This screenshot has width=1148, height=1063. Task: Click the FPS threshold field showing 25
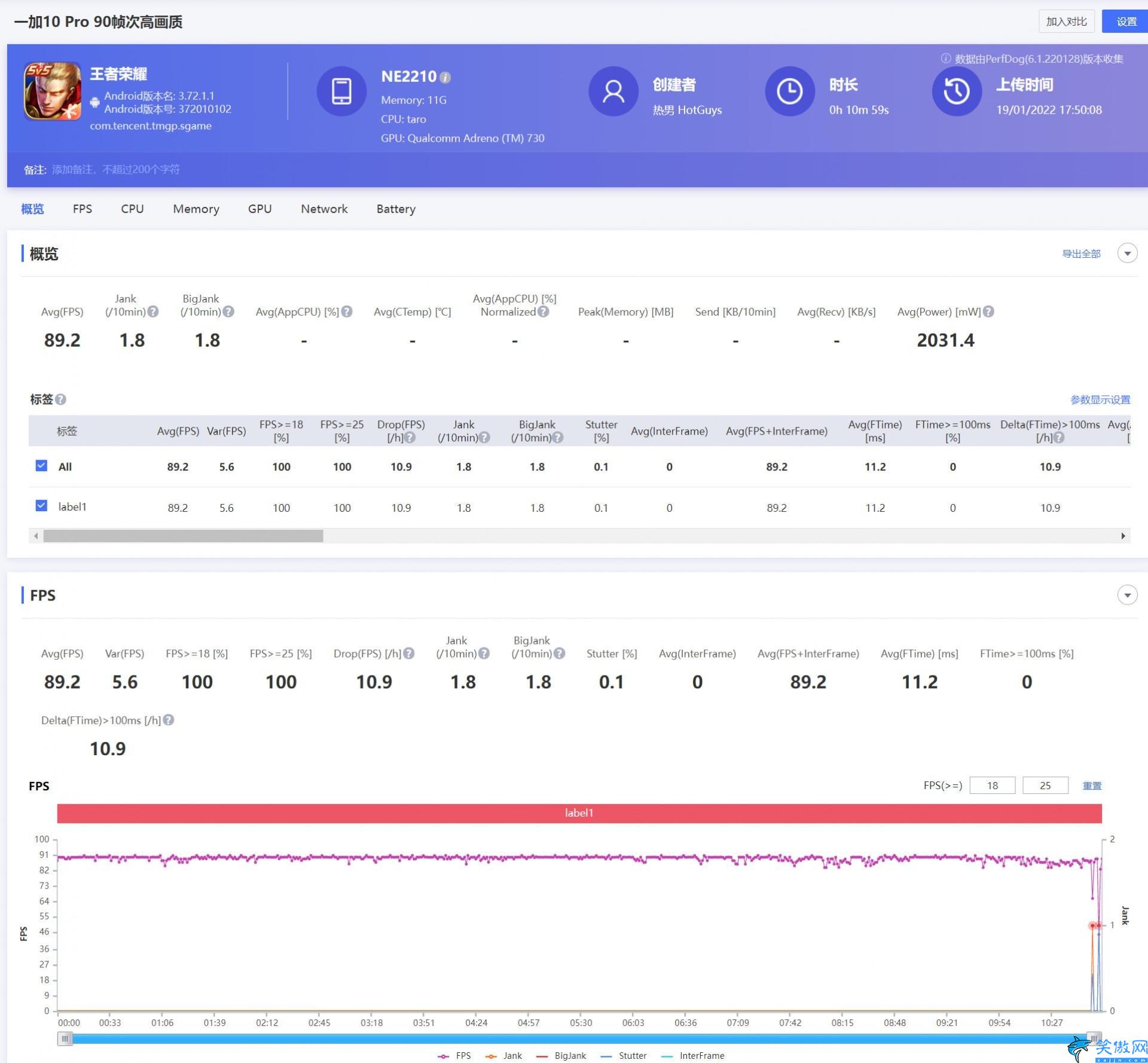point(1045,786)
